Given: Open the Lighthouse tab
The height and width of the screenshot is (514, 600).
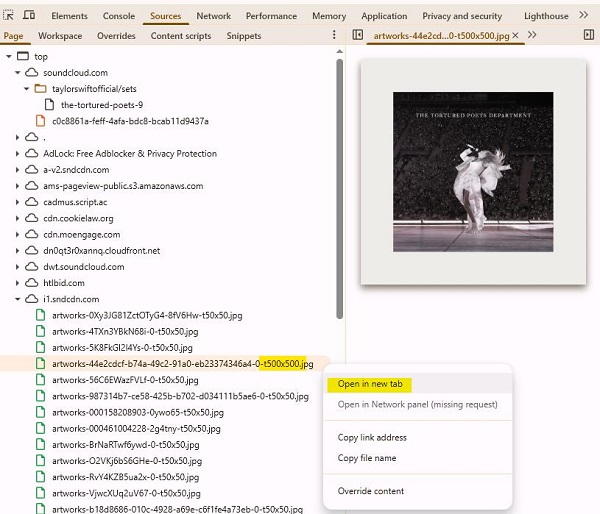Looking at the screenshot, I should (x=546, y=16).
